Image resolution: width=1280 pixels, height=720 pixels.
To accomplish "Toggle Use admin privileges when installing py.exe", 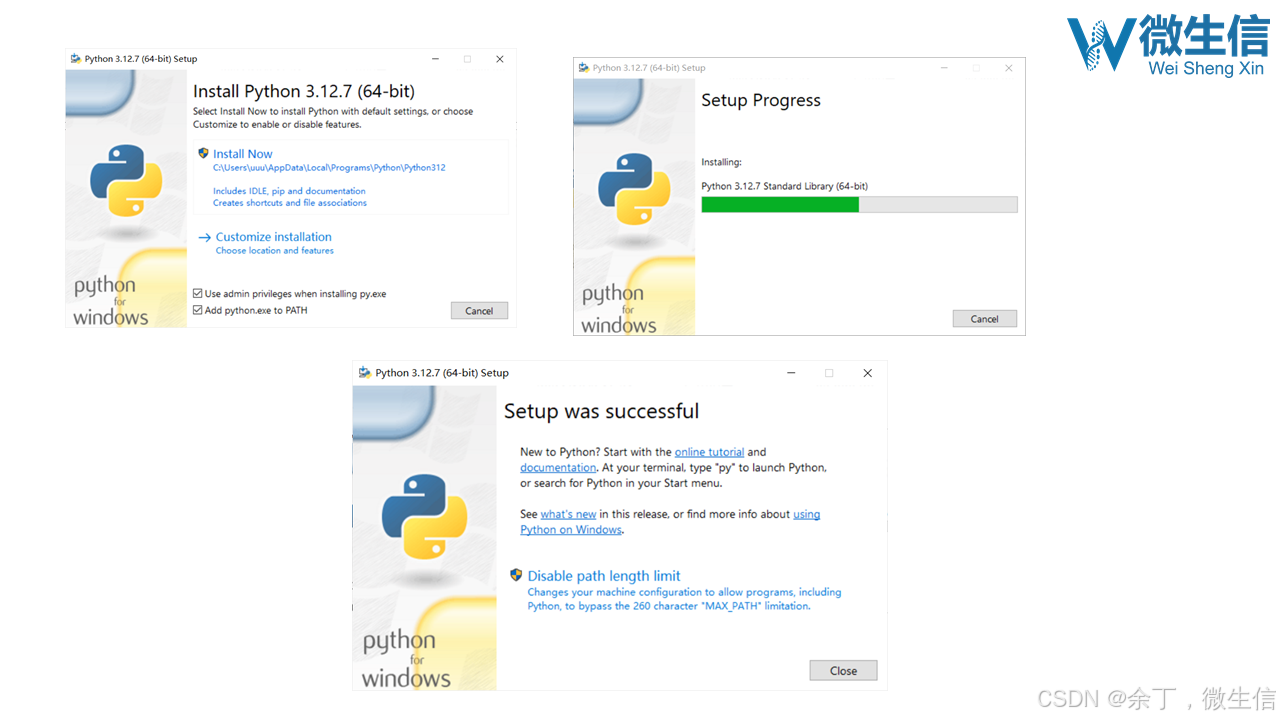I will (x=198, y=294).
